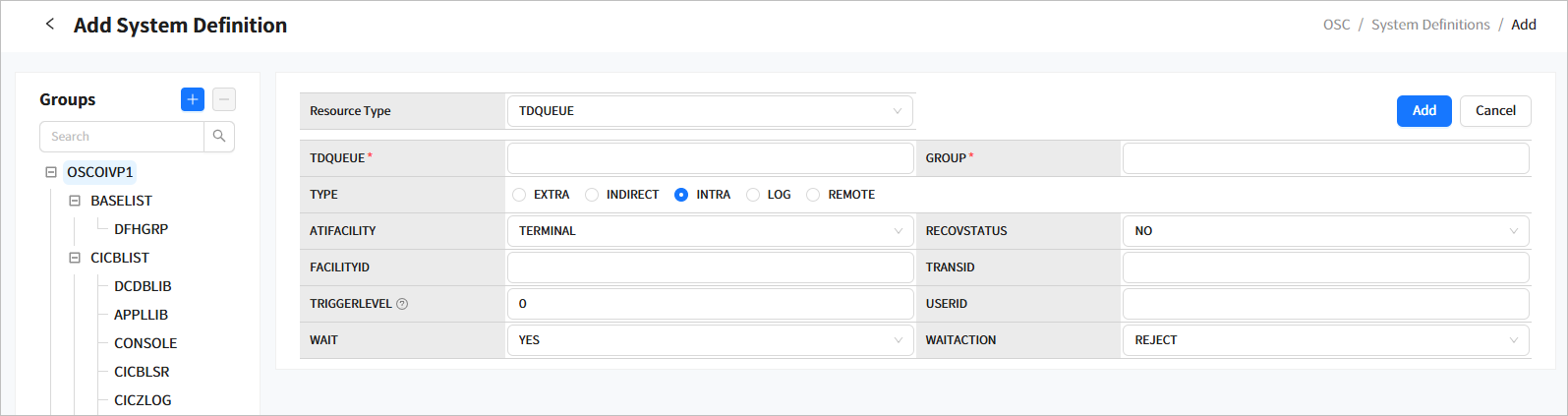Viewport: 1568px width, 416px height.
Task: Click the OSC breadcrumb link
Action: (1336, 25)
